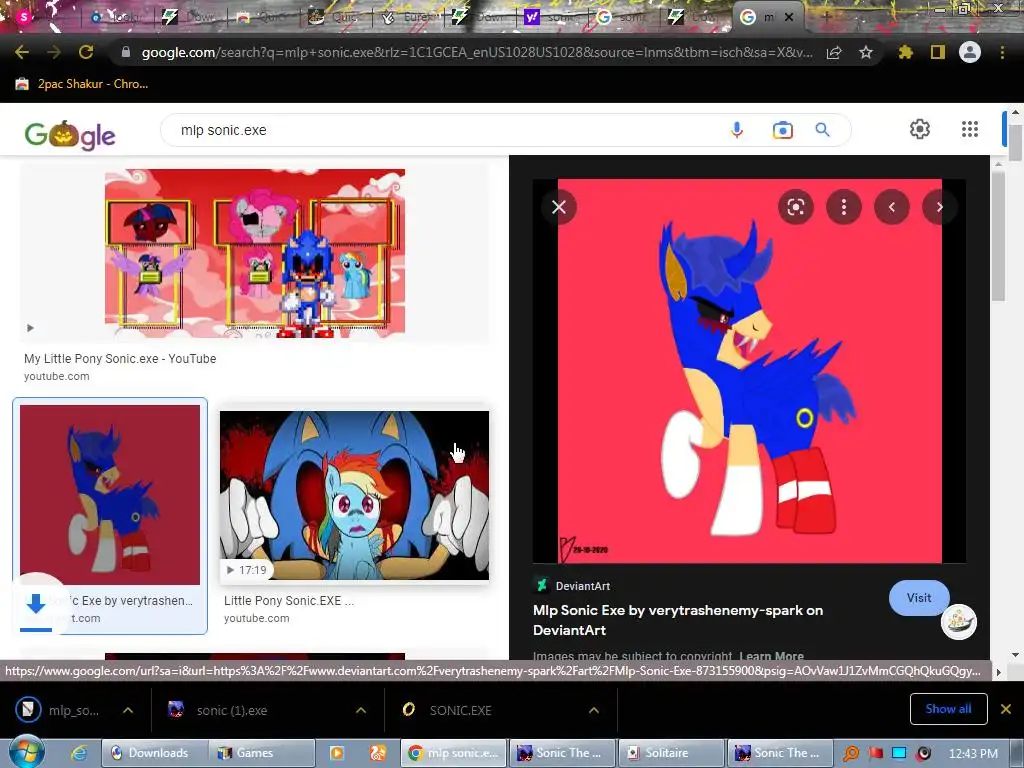Show the next image in preview
The width and height of the screenshot is (1024, 768).
939,207
